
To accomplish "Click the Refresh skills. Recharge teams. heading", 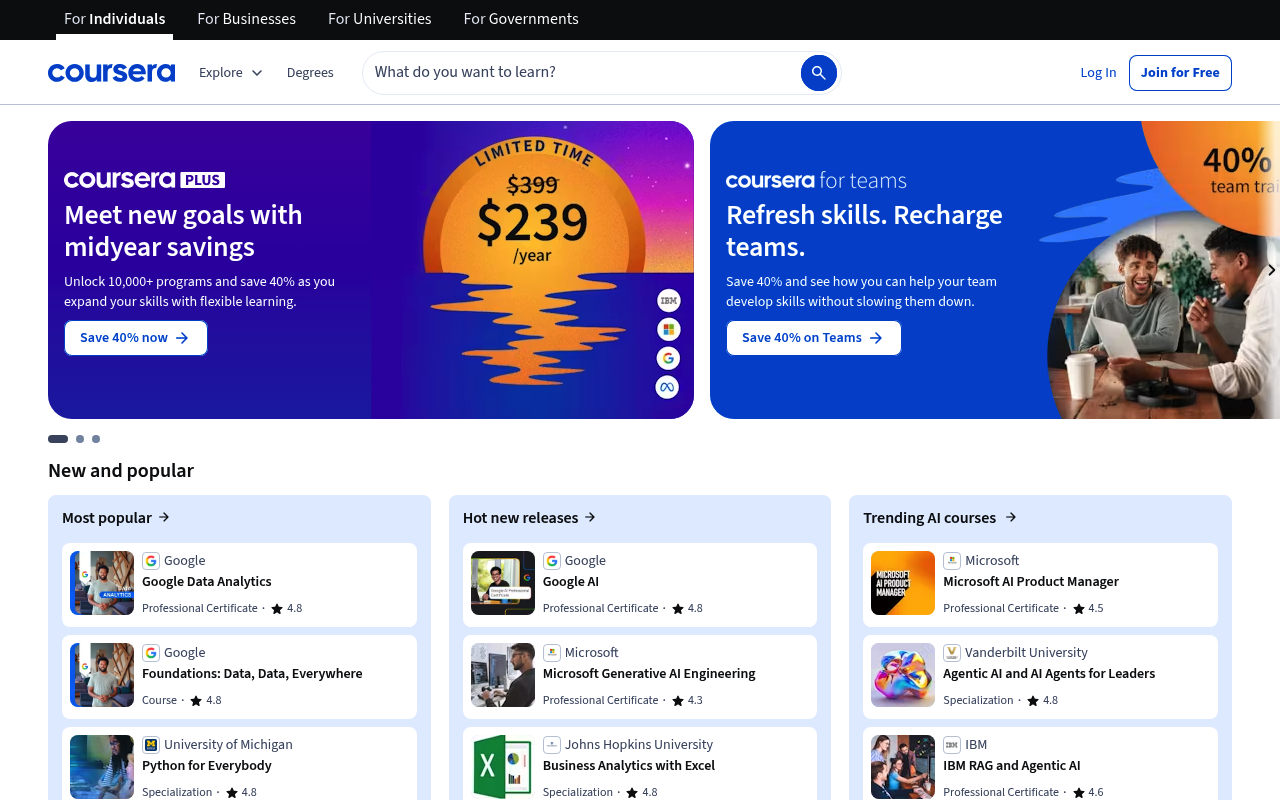I will pos(864,231).
